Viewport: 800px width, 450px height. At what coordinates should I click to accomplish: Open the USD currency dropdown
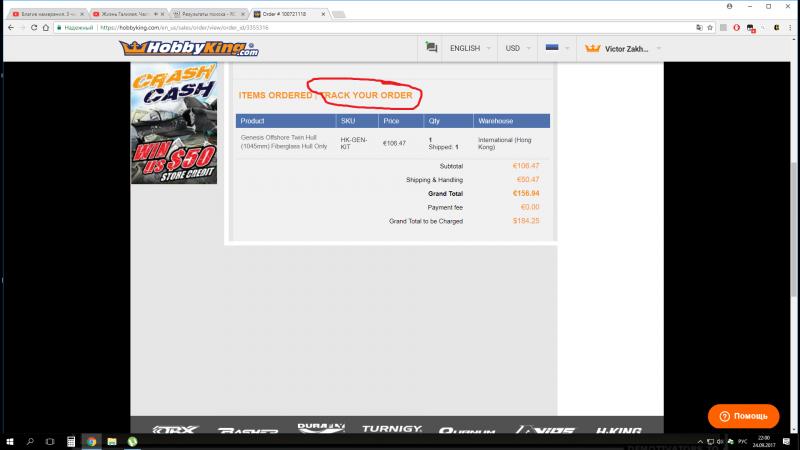pyautogui.click(x=518, y=48)
